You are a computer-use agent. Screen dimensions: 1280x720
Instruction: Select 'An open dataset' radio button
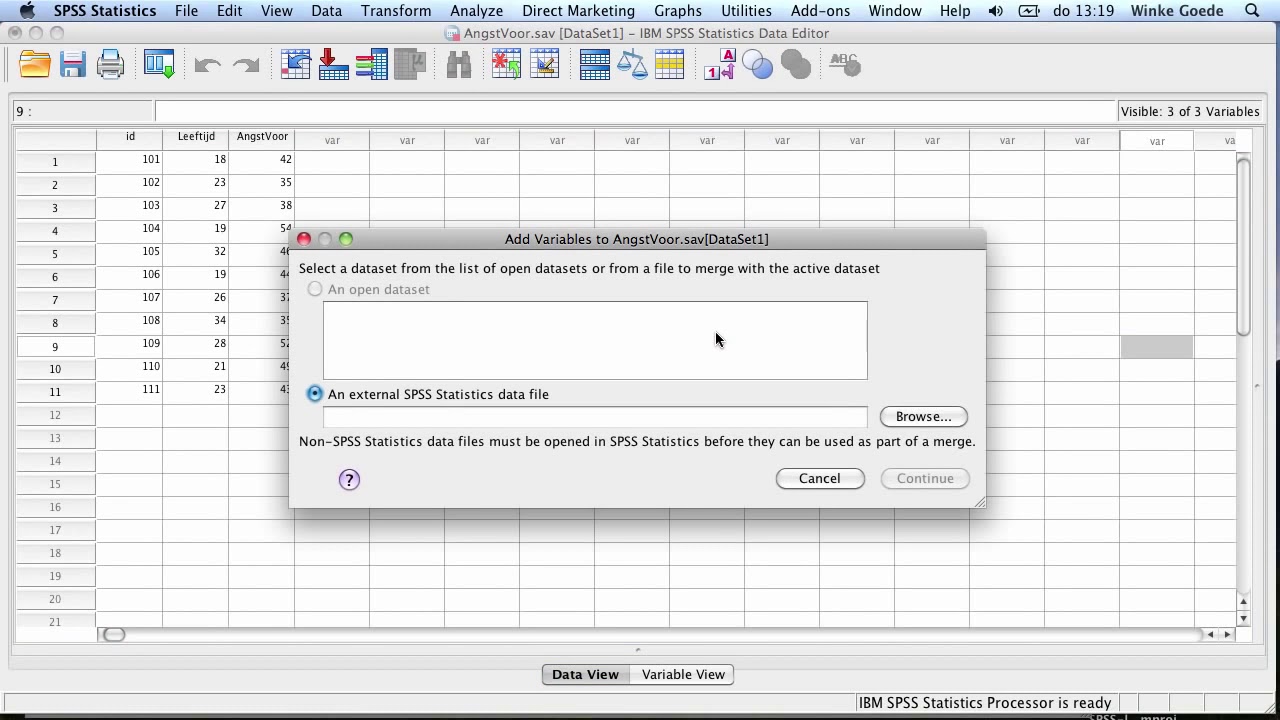click(x=315, y=289)
